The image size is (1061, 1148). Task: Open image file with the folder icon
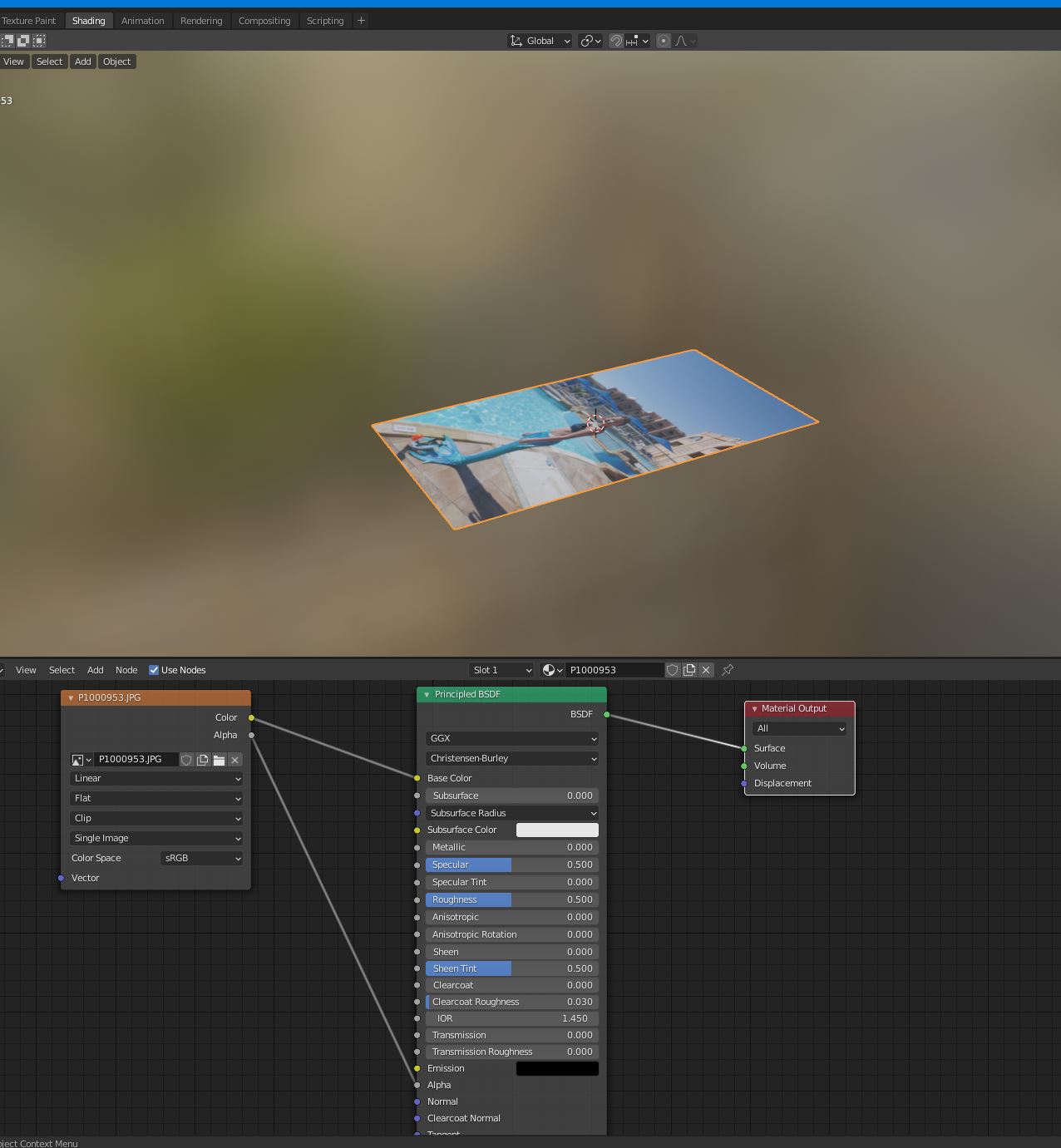pos(219,760)
